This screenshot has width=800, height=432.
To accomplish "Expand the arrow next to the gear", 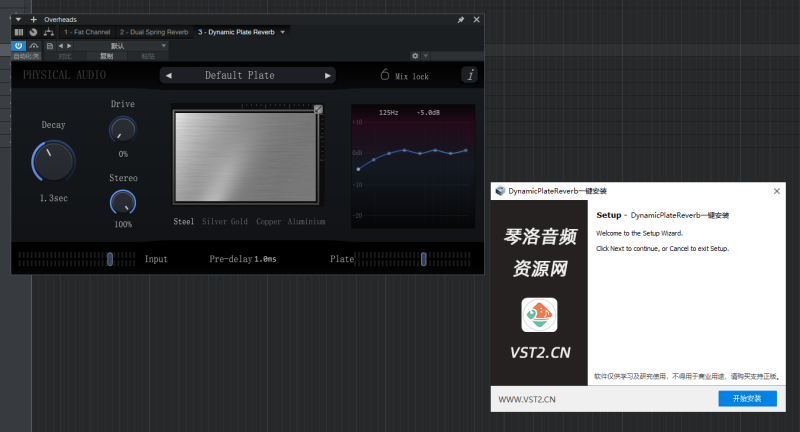I will [426, 56].
